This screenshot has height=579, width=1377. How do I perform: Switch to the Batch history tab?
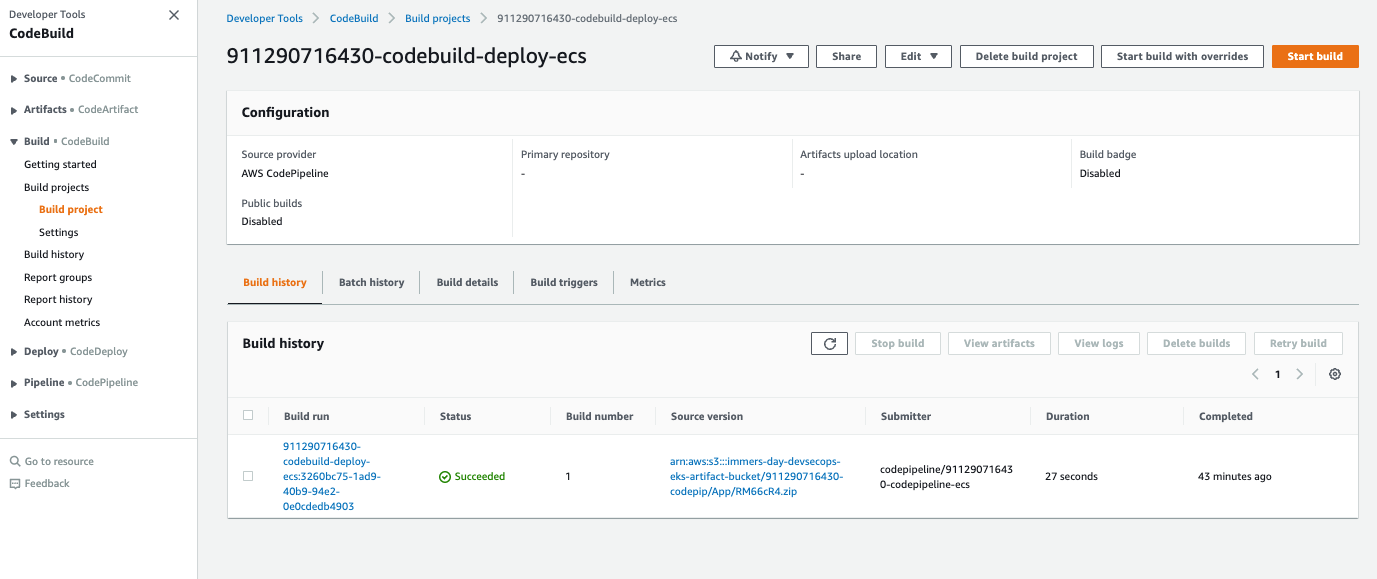(371, 282)
